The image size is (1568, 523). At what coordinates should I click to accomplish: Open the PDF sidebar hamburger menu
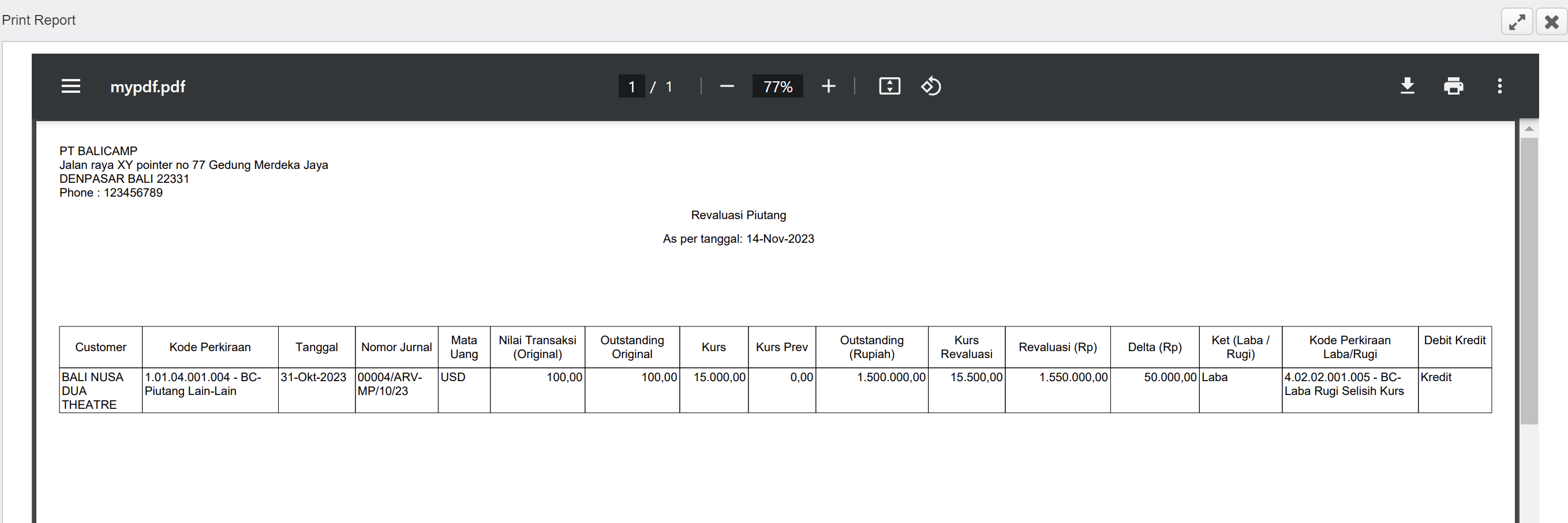pos(70,86)
